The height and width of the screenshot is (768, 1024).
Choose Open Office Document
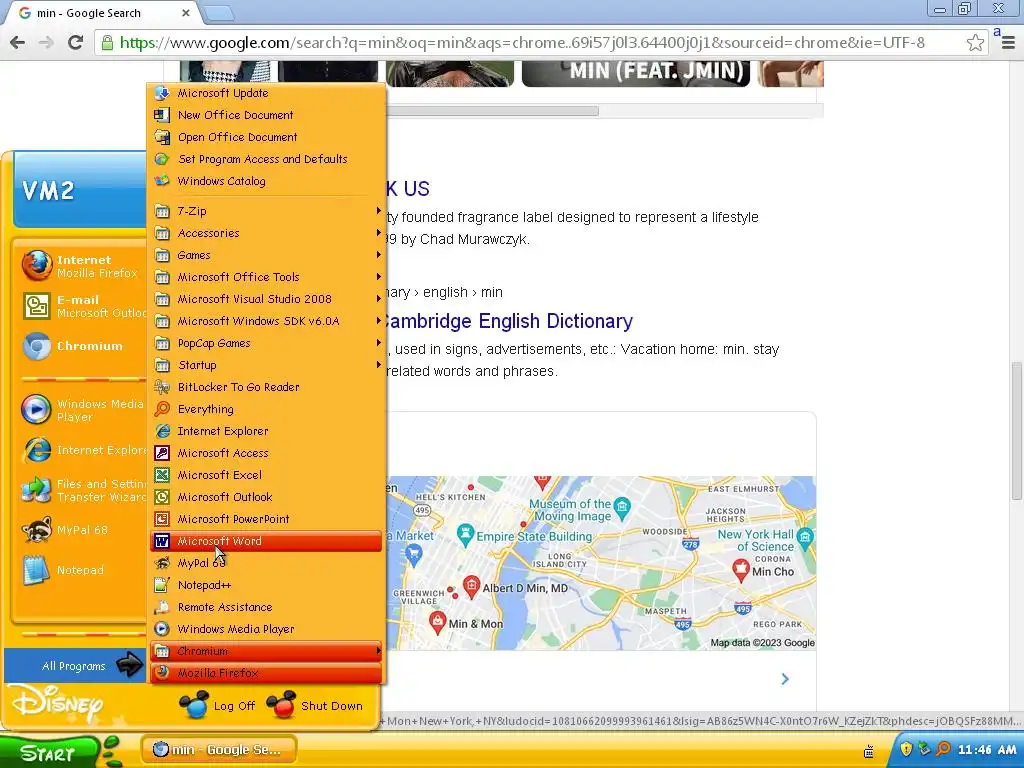tap(266, 137)
